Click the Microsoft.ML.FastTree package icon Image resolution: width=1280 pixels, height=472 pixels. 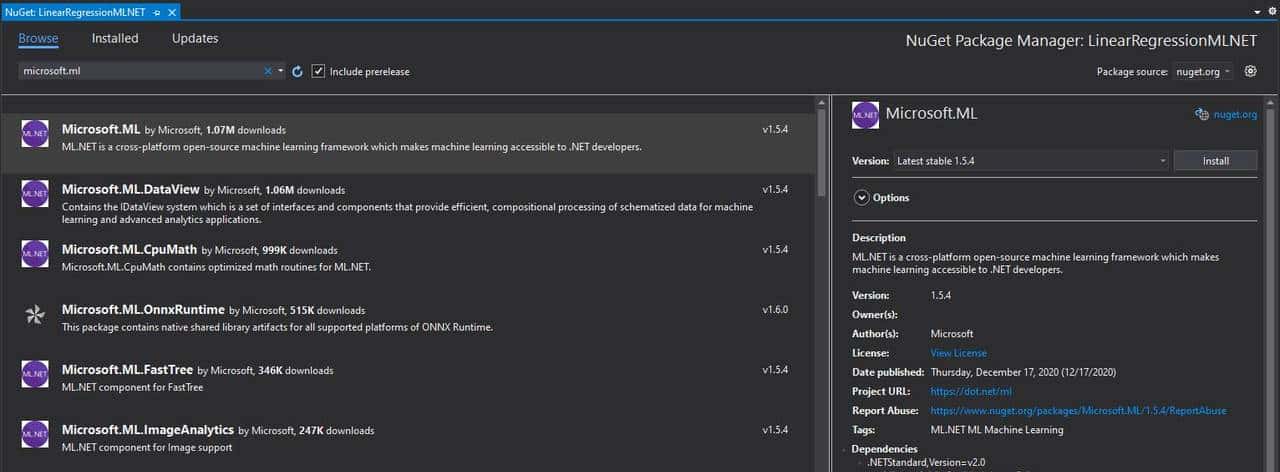pos(35,373)
